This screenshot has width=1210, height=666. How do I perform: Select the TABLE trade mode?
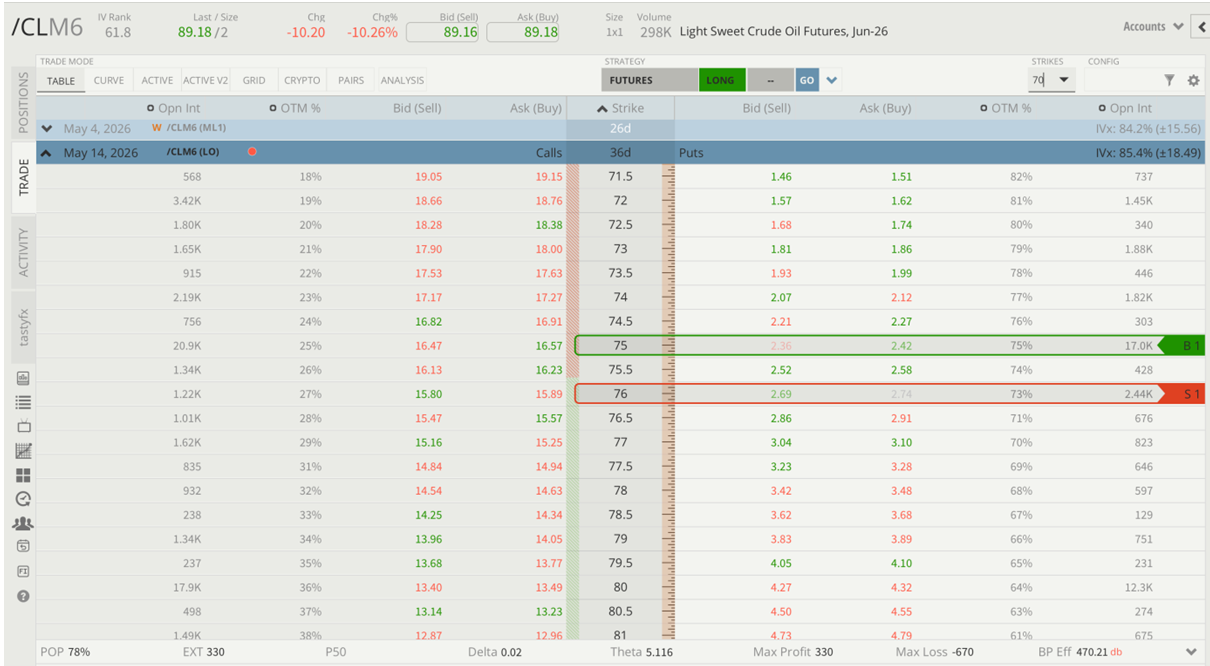coord(61,81)
